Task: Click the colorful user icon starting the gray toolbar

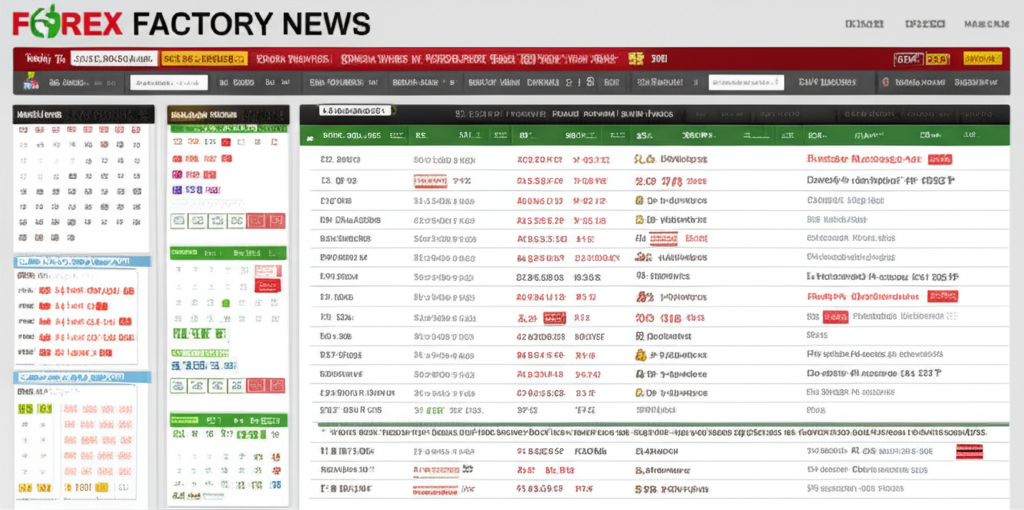Action: pos(30,82)
